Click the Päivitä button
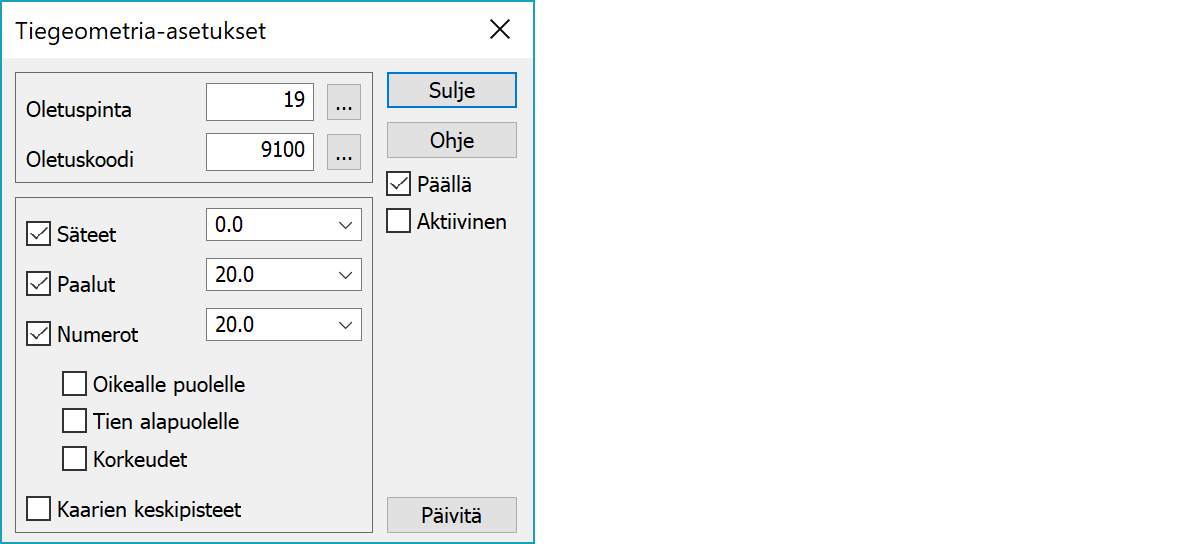Image resolution: width=1200 pixels, height=544 pixels. pyautogui.click(x=452, y=515)
